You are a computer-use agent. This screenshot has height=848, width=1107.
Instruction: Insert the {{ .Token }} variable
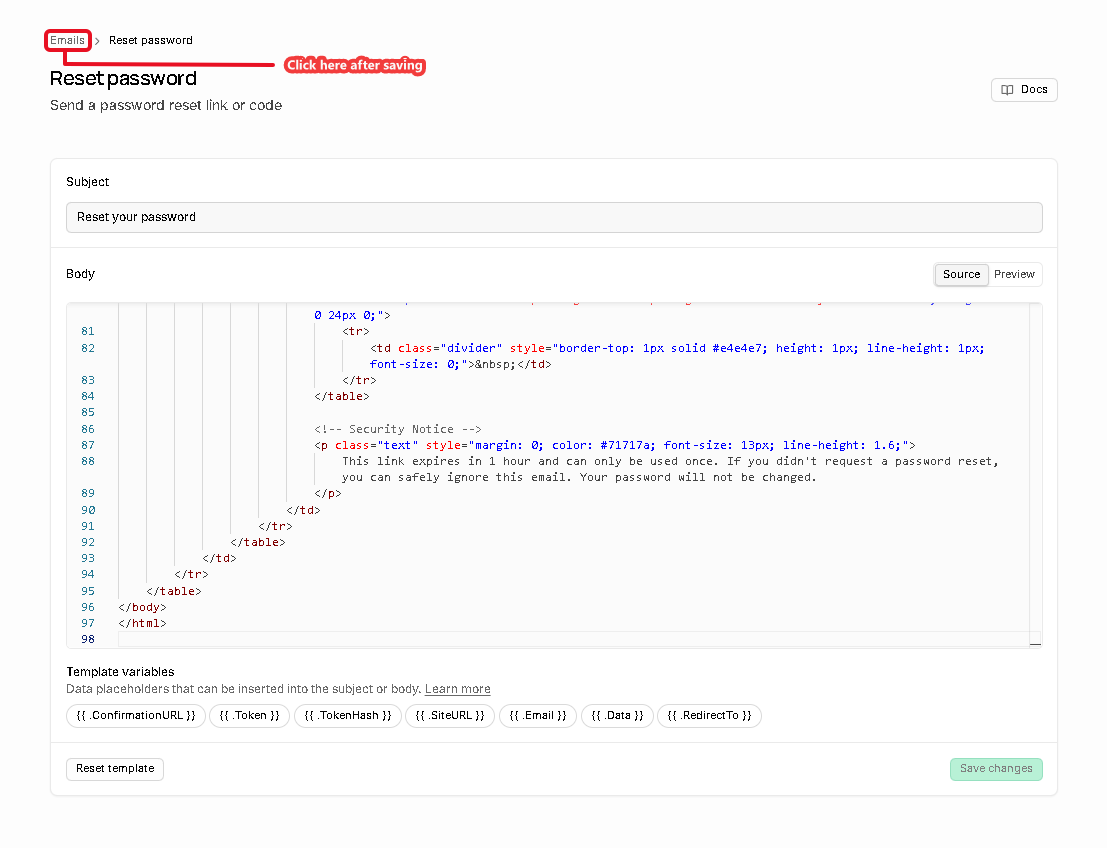pyautogui.click(x=249, y=715)
